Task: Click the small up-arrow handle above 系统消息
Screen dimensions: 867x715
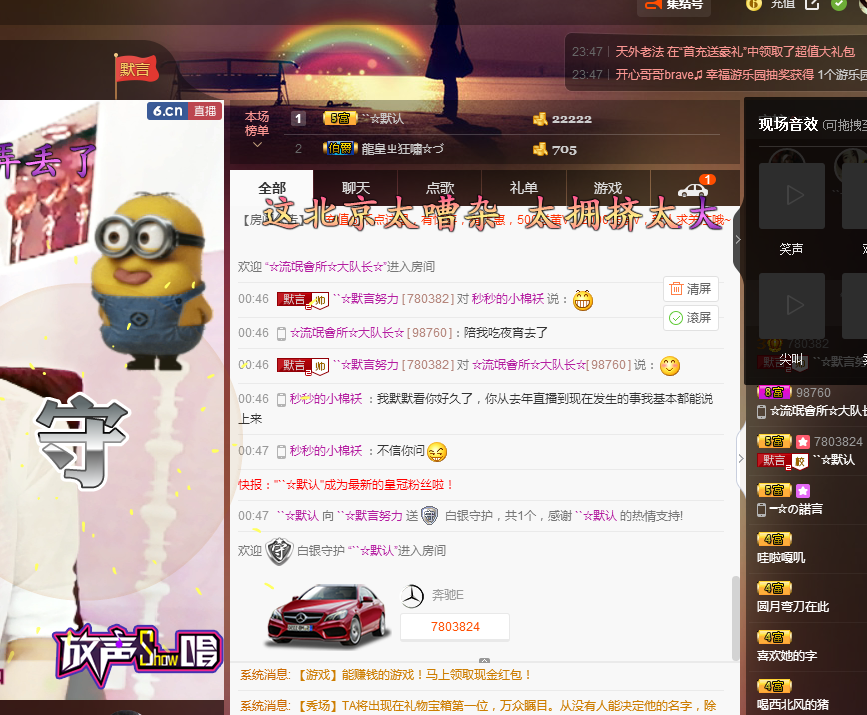Action: pos(484,660)
